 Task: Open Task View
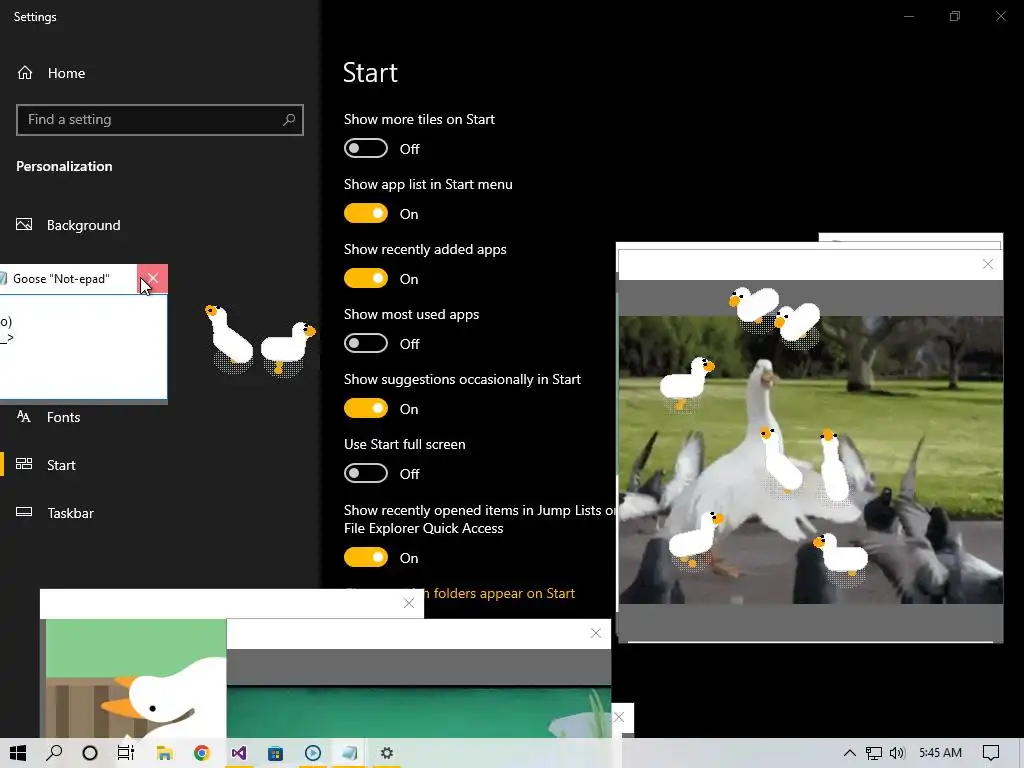[126, 753]
